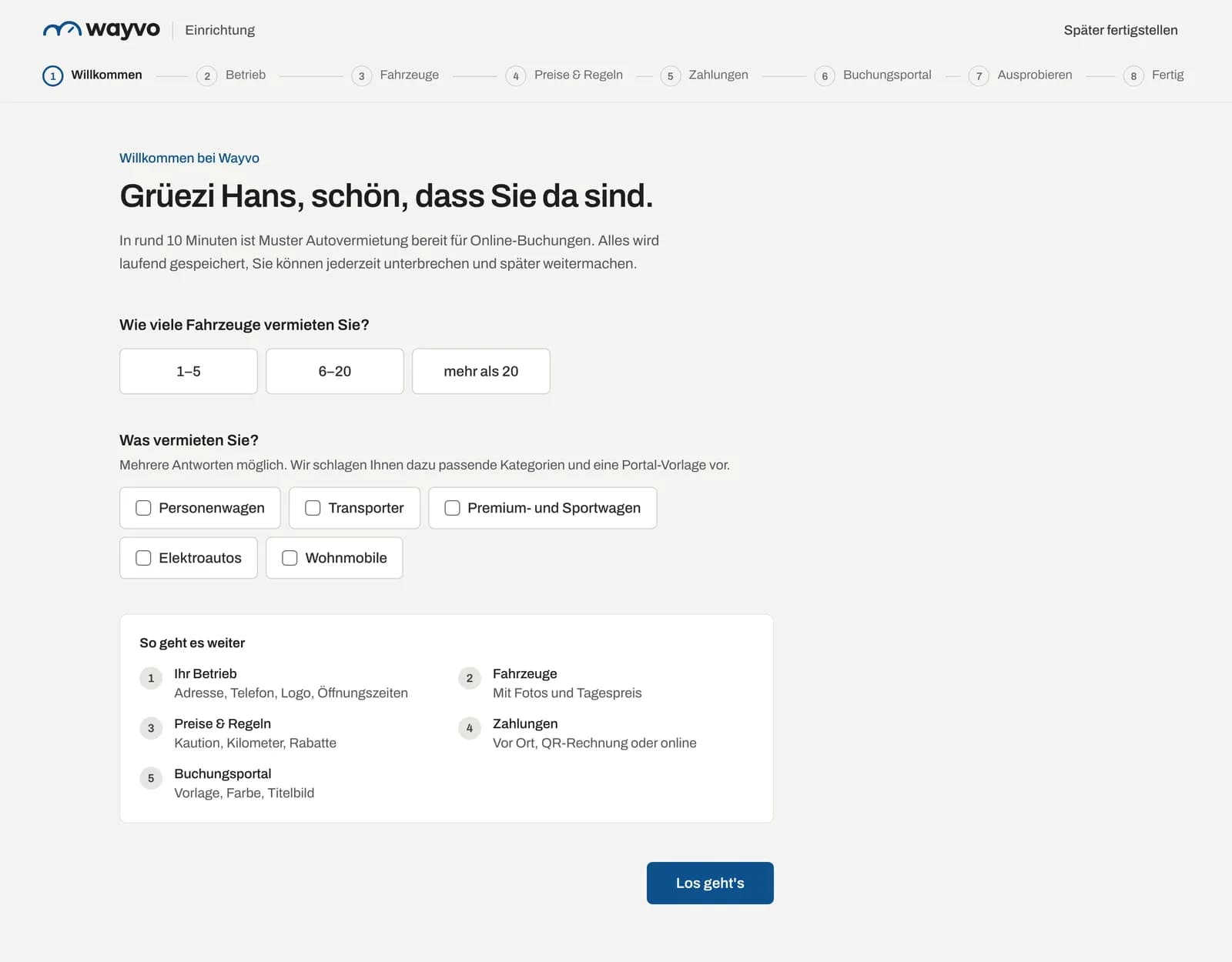Go to step 2 Betrieb
1232x962 pixels.
pyautogui.click(x=231, y=75)
